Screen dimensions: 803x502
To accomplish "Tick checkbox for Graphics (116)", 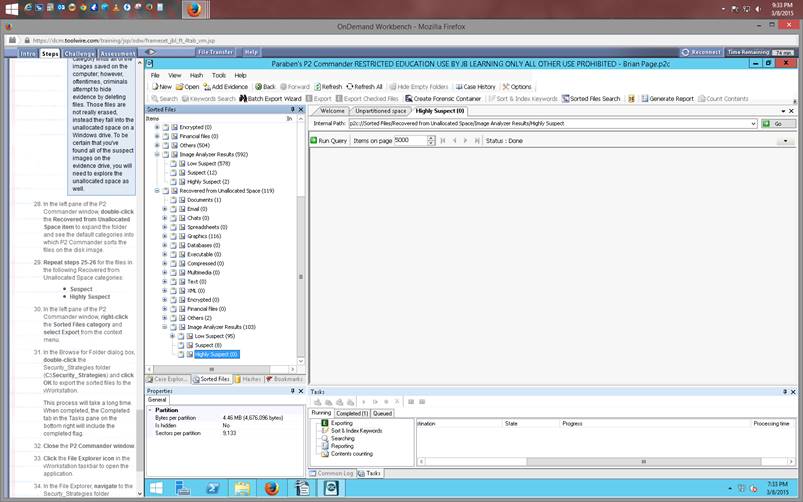I will pyautogui.click(x=174, y=236).
